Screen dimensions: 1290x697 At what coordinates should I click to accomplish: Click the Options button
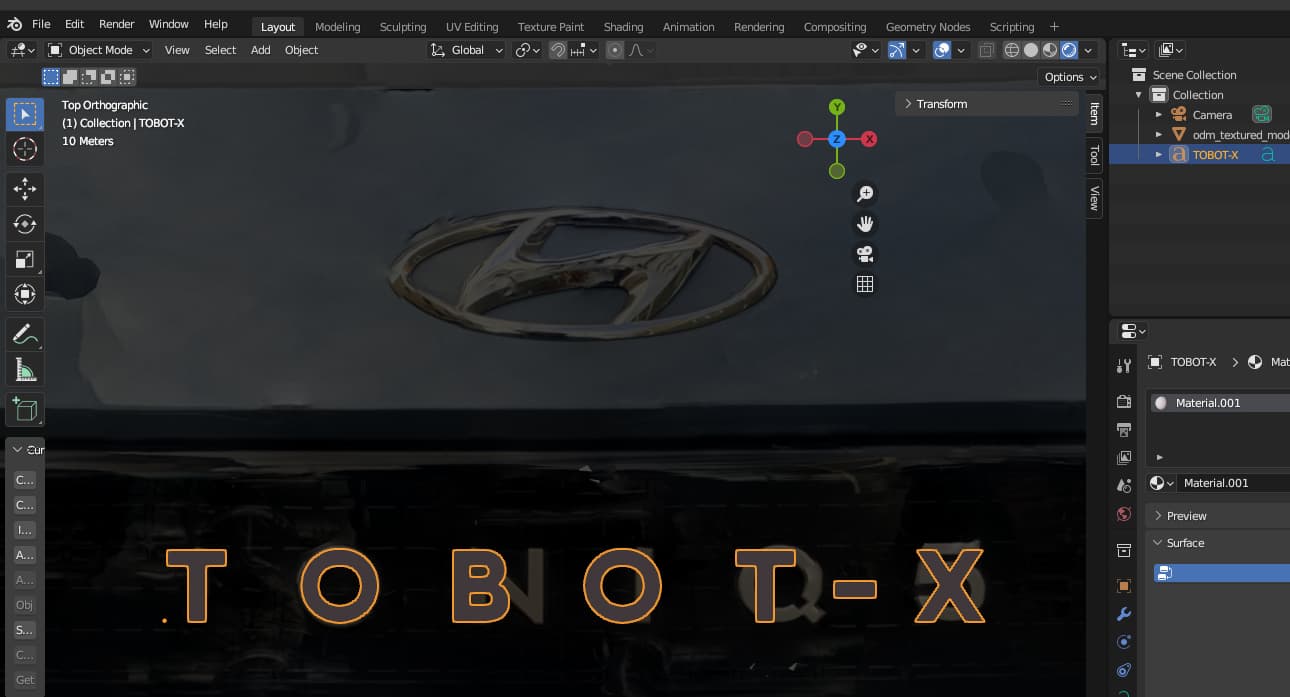(x=1070, y=77)
